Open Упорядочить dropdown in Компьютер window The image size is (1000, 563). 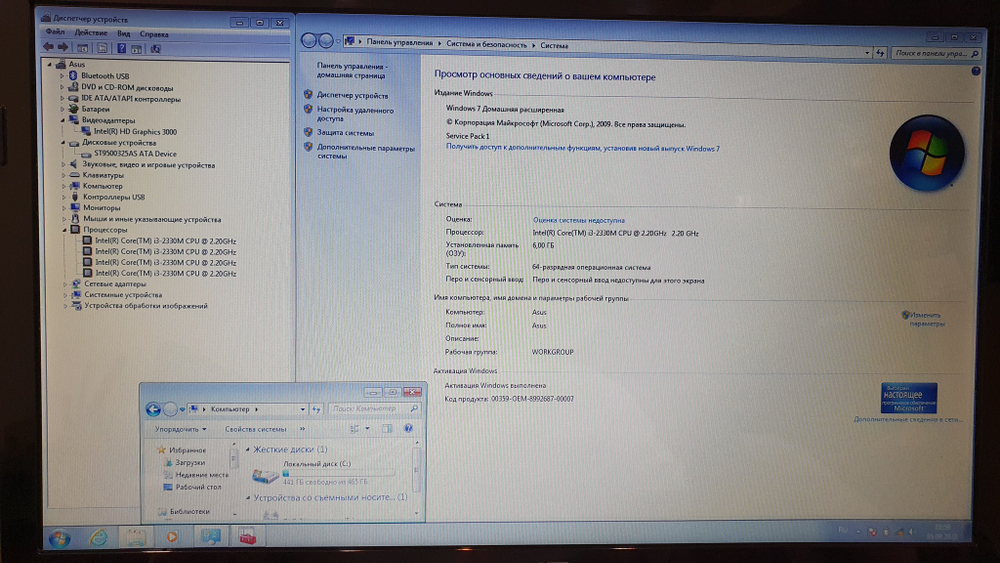(x=180, y=430)
